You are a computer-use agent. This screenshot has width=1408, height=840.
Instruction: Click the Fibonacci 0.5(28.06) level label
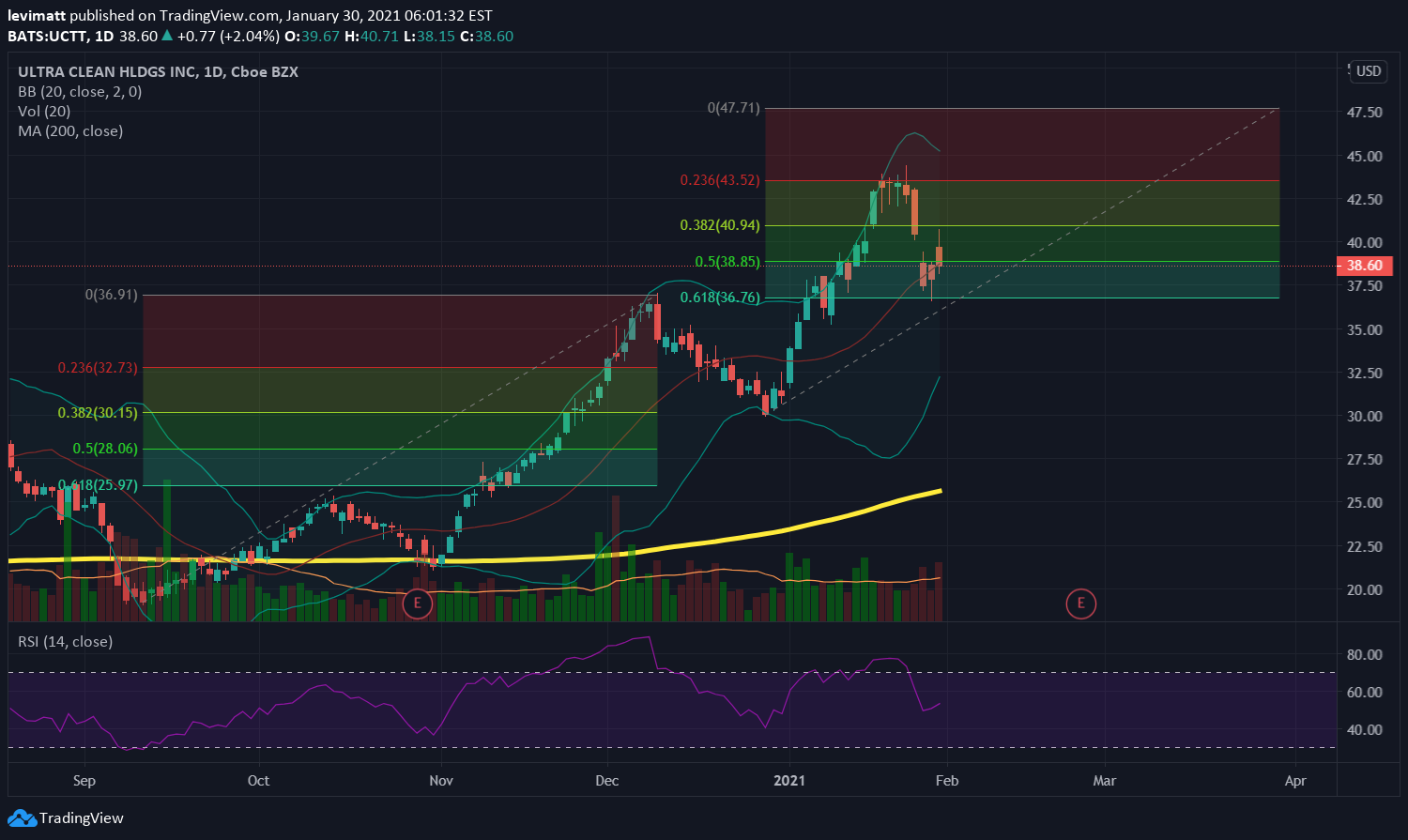tap(105, 449)
